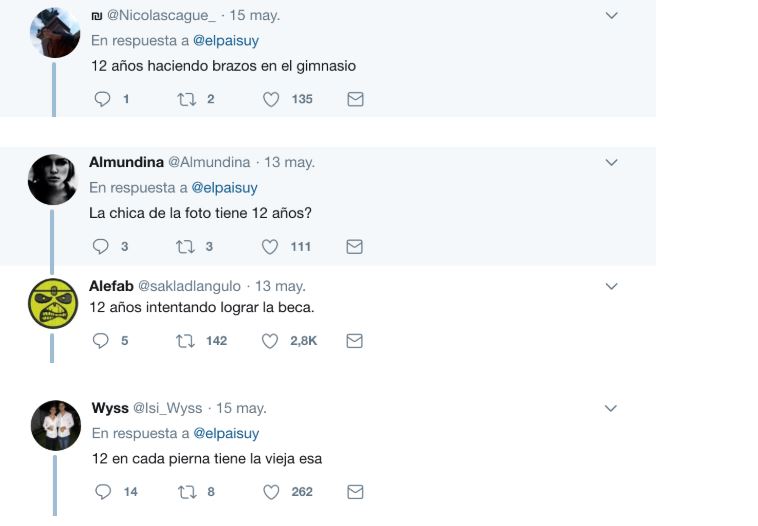The width and height of the screenshot is (758, 526).
Task: Open the @elpaisuy link in Almundina's reply
Action: coord(224,188)
